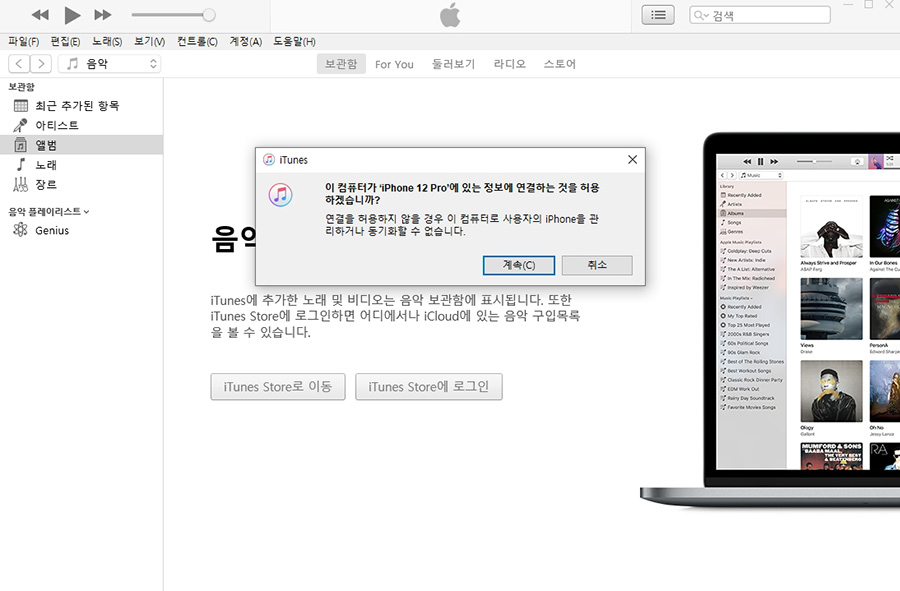Click the fast-forward next track button
The height and width of the screenshot is (591, 900).
click(x=103, y=15)
